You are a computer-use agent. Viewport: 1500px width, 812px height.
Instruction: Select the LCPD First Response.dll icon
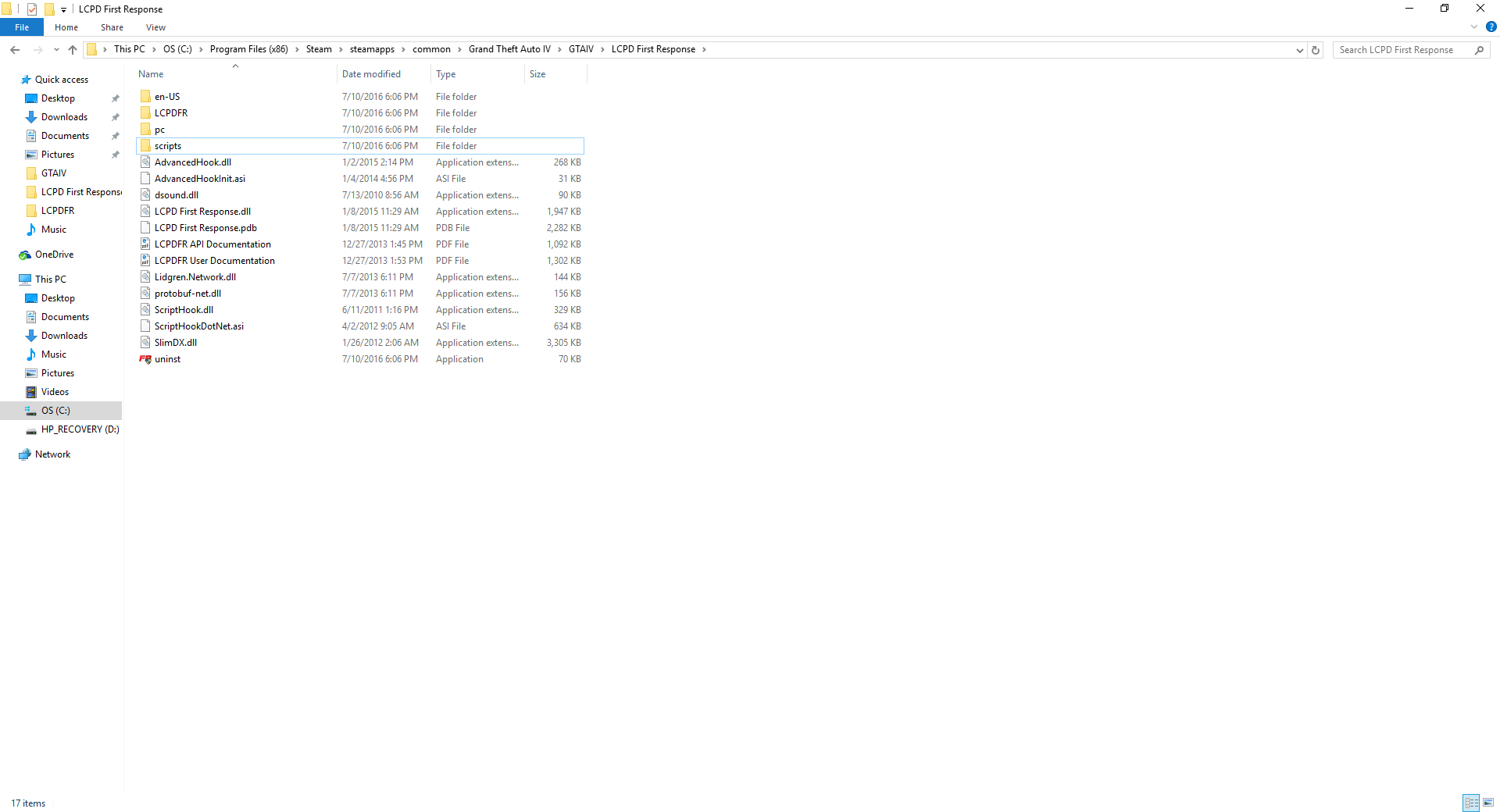[x=145, y=212]
